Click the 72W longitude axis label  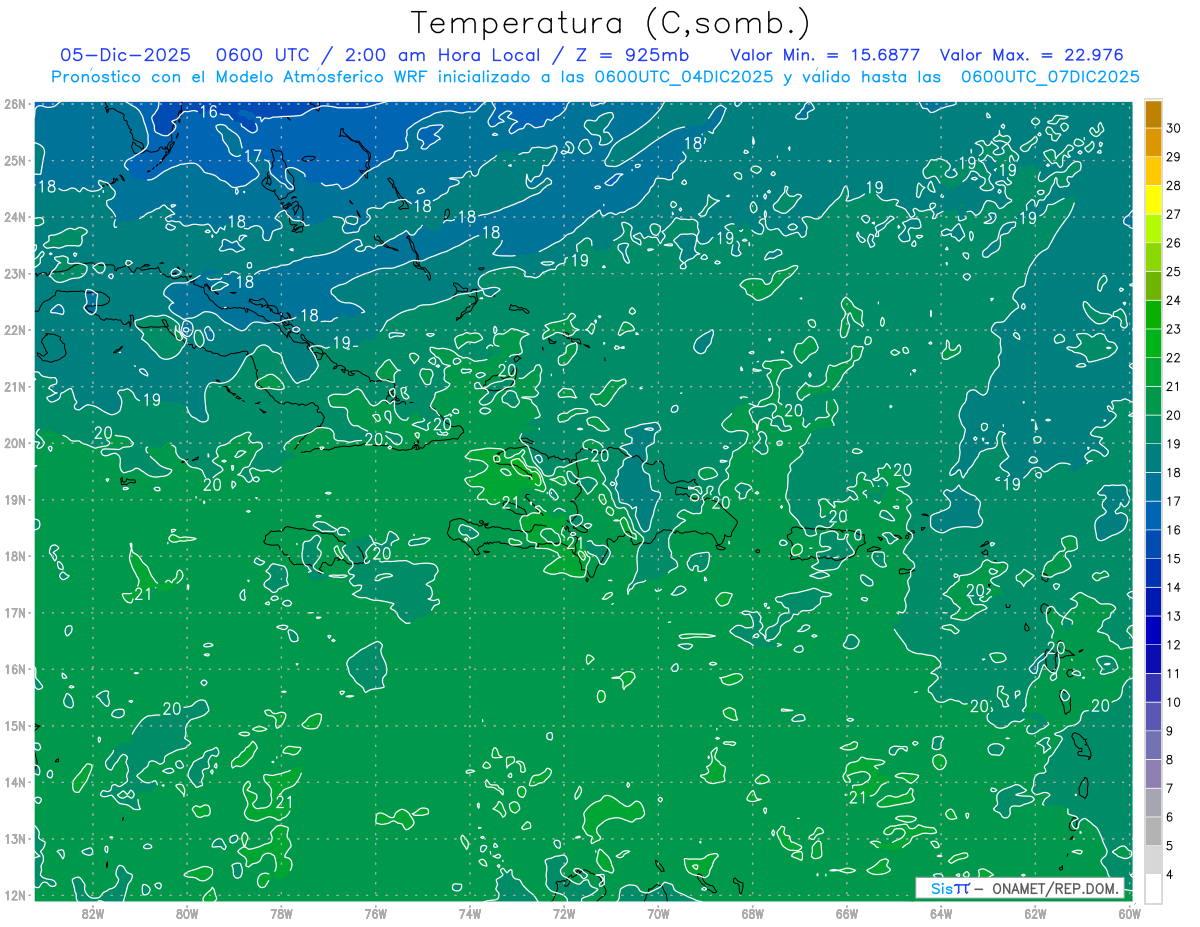[564, 913]
